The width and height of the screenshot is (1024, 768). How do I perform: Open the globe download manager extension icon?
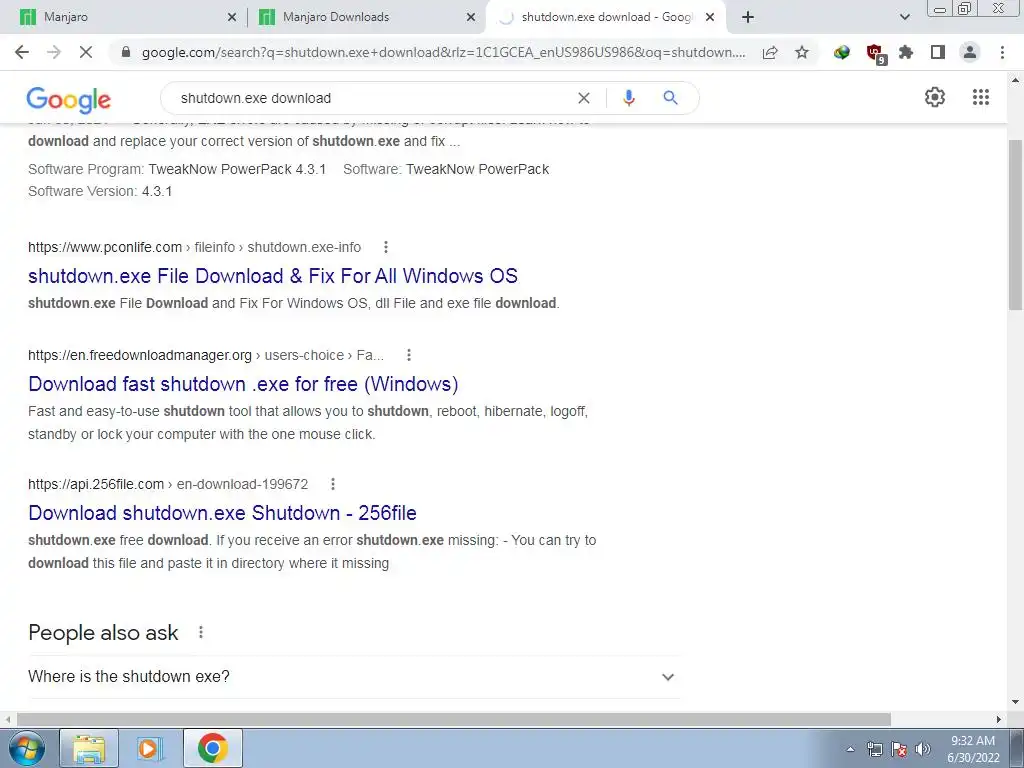click(842, 52)
